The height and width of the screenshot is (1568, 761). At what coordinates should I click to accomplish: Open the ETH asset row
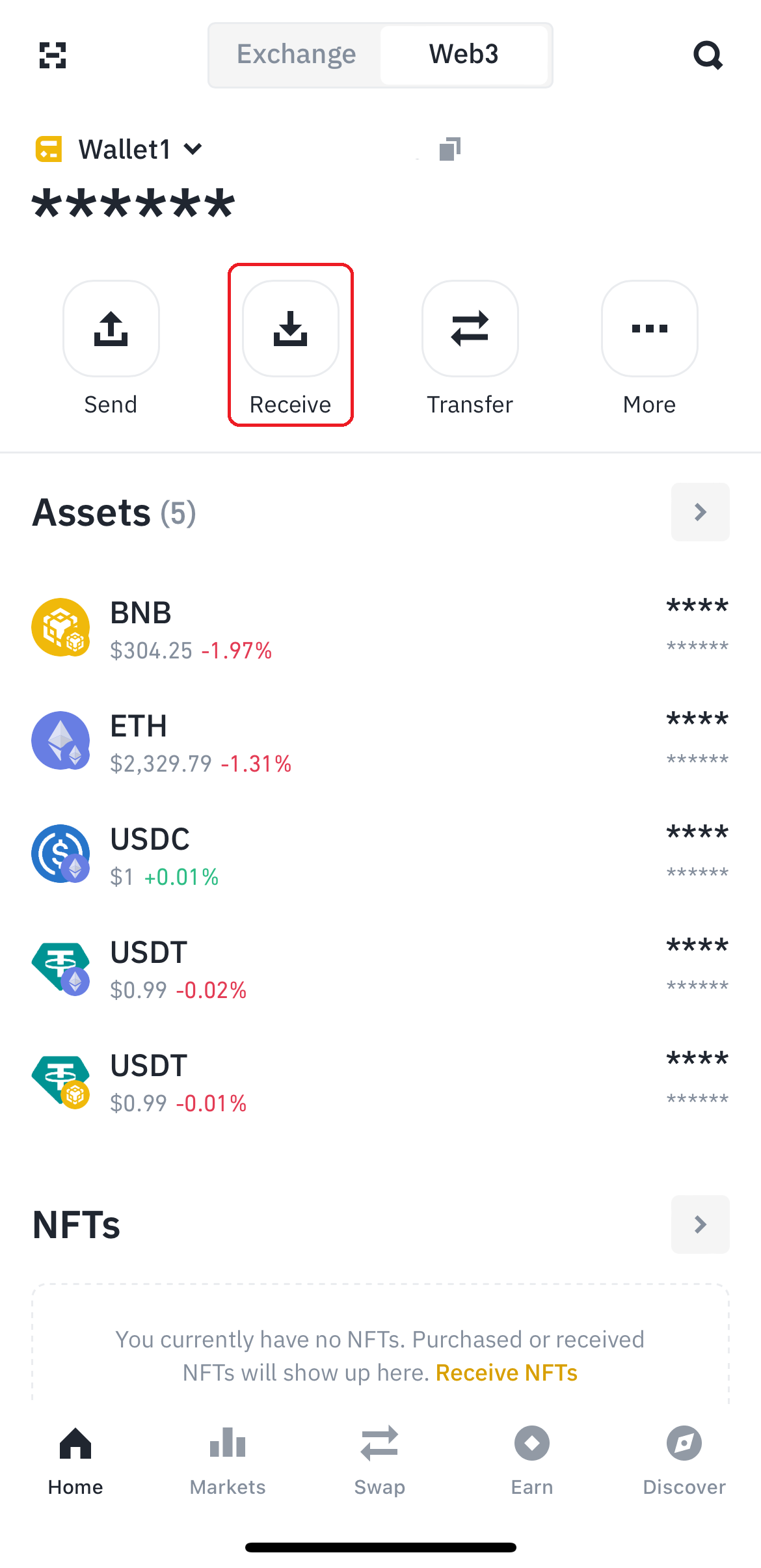pos(380,741)
